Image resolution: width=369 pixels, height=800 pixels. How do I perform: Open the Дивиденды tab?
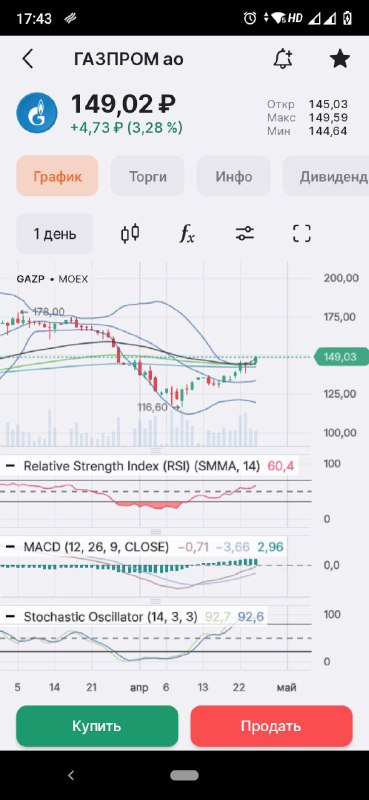point(327,177)
